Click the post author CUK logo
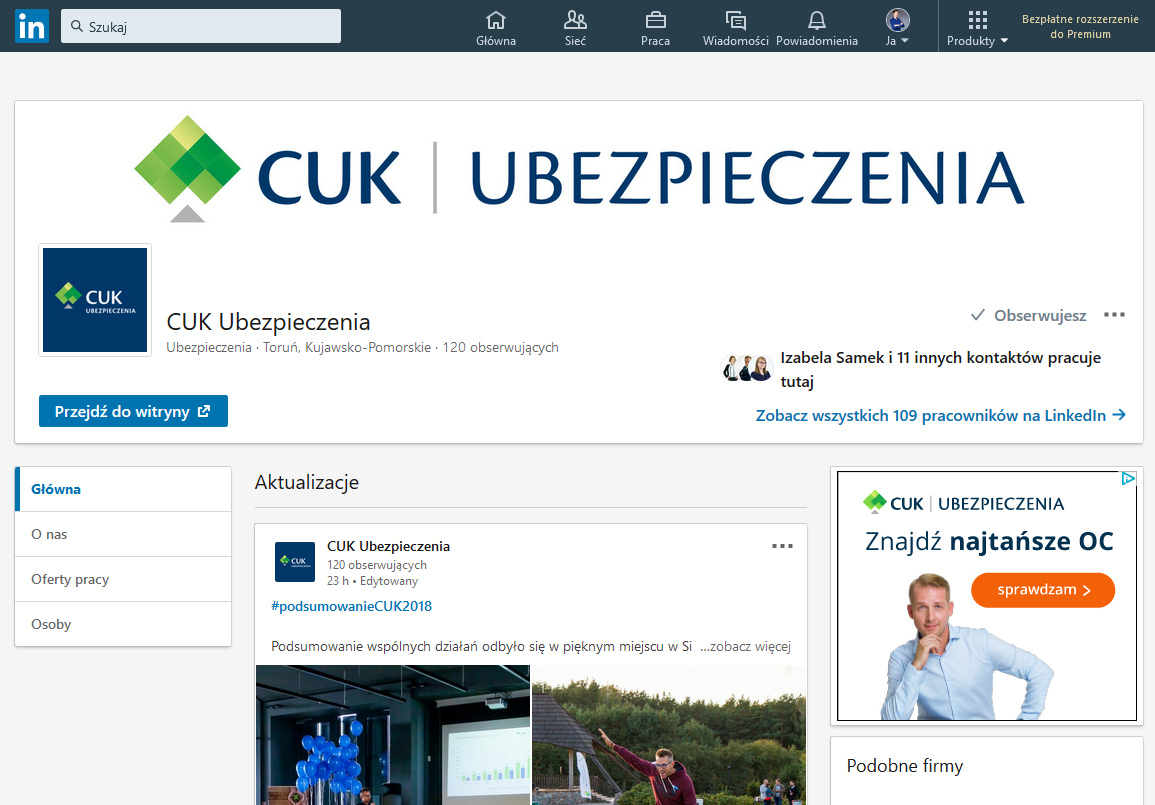The width and height of the screenshot is (1155, 805). pyautogui.click(x=295, y=561)
